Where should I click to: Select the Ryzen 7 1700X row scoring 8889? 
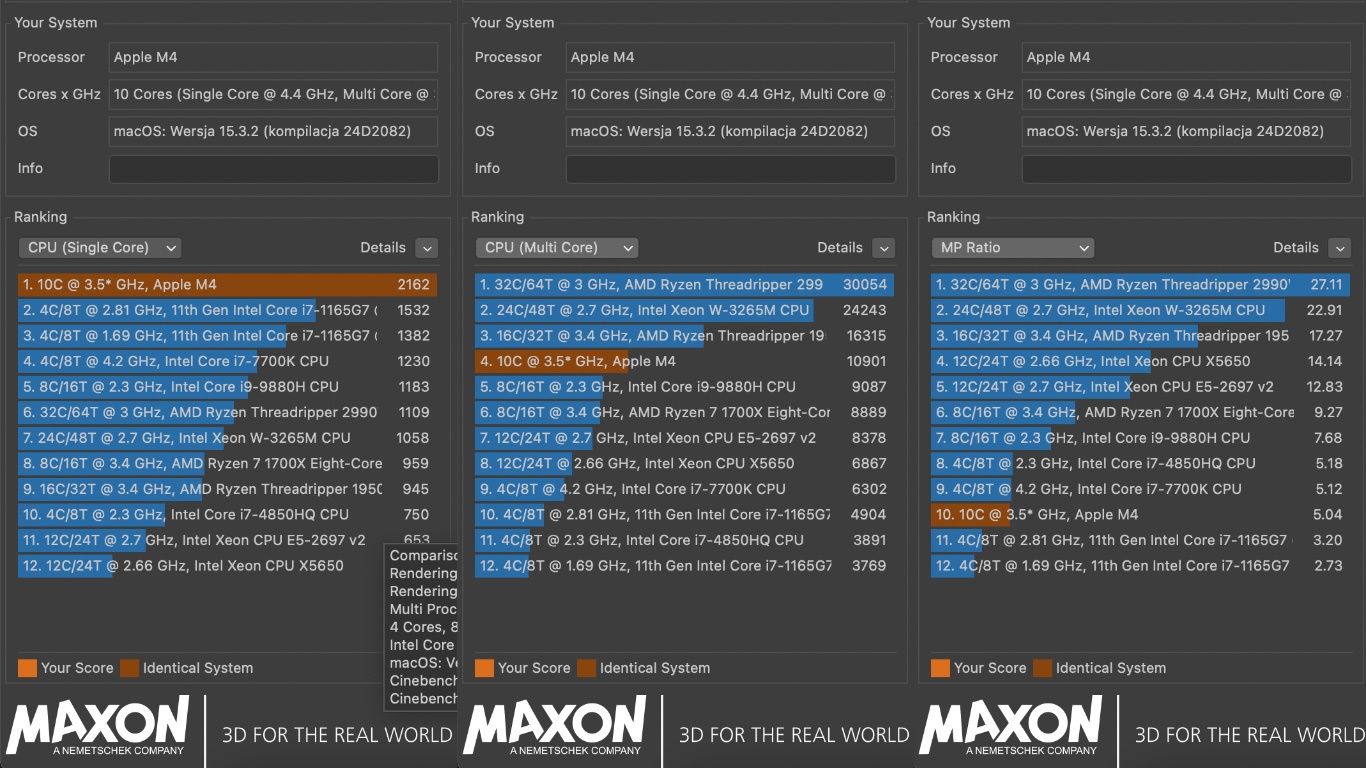pyautogui.click(x=684, y=413)
